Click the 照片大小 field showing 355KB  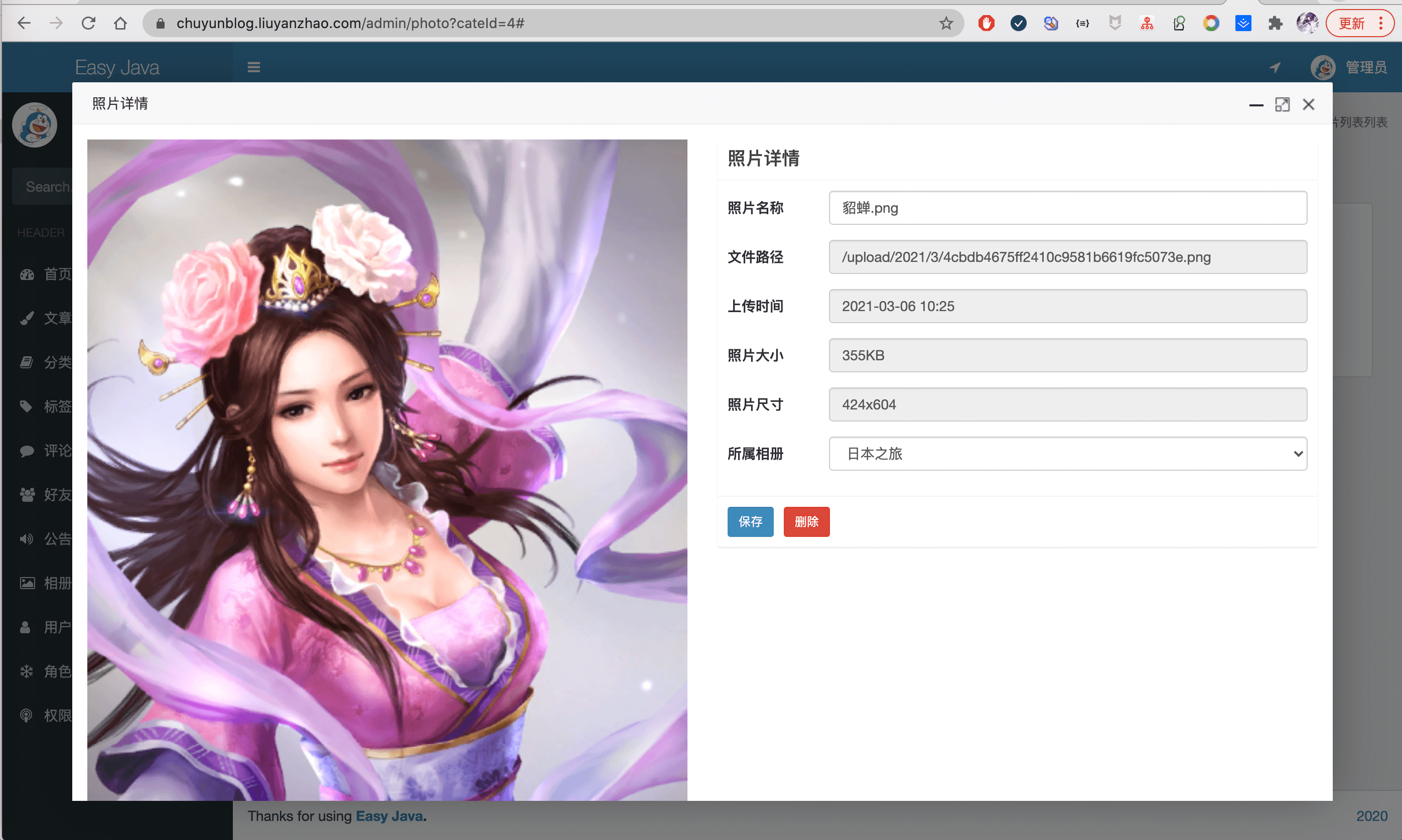click(1067, 355)
